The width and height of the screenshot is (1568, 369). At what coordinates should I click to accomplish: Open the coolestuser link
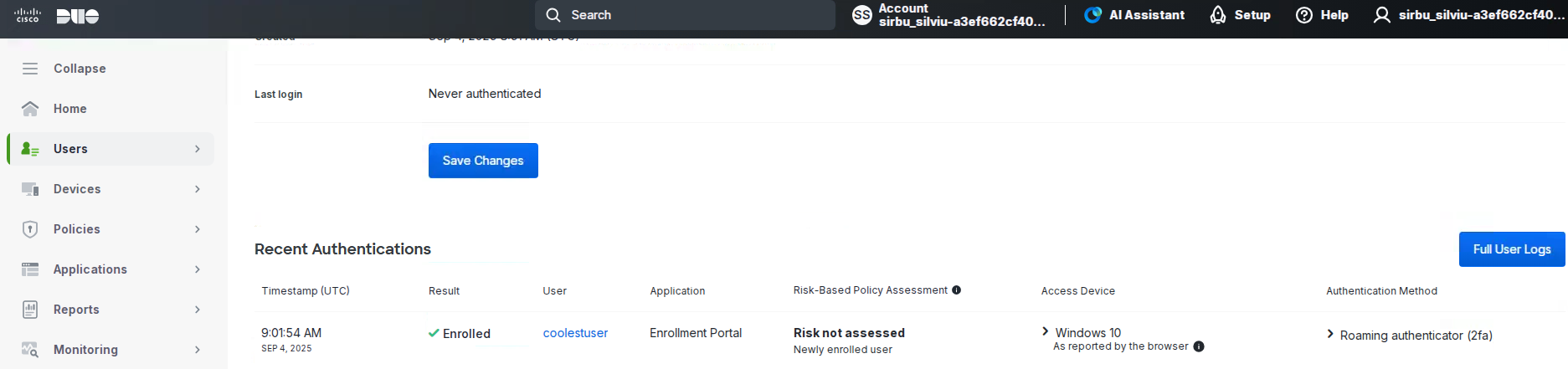(x=575, y=333)
